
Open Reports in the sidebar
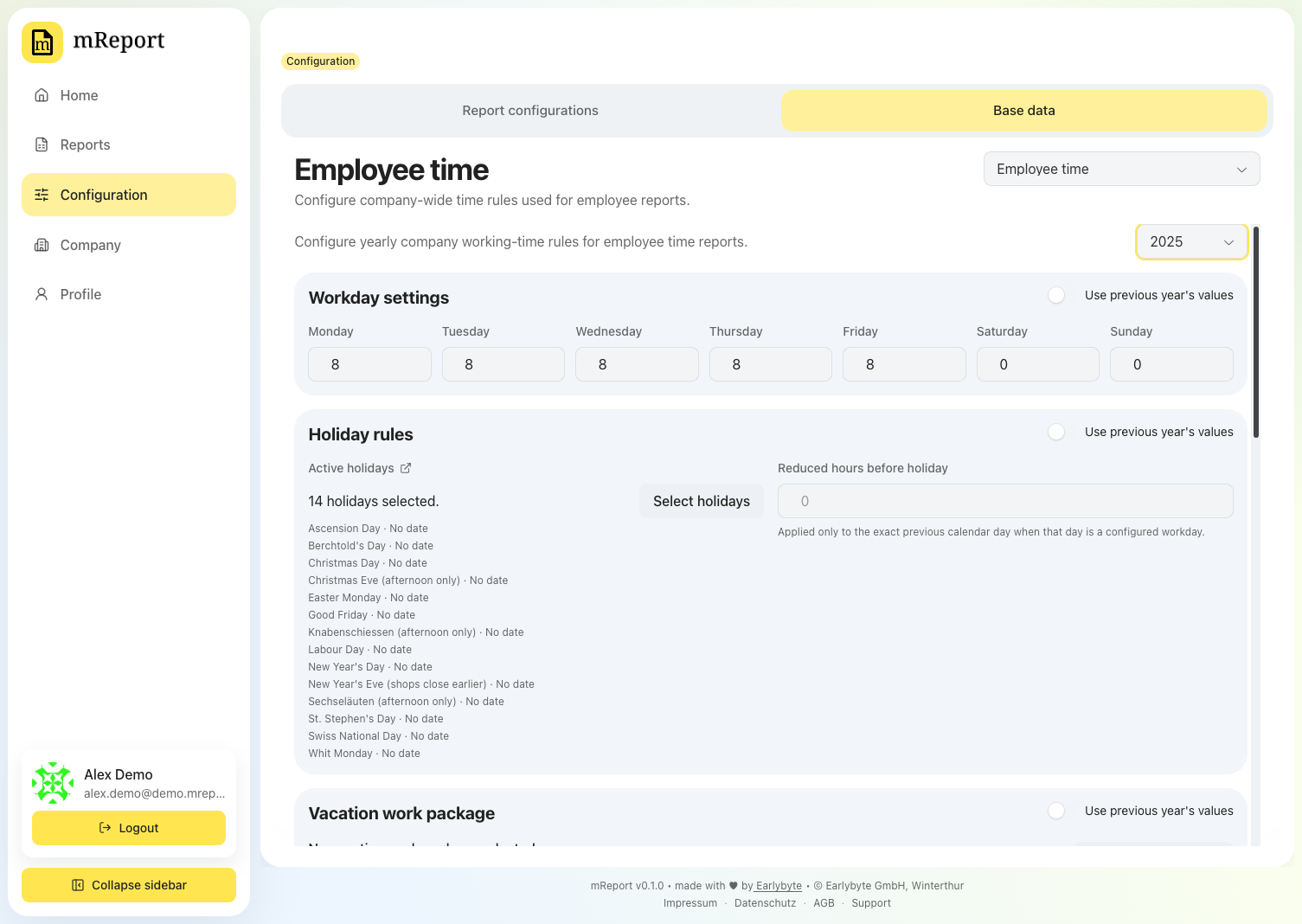pos(129,144)
